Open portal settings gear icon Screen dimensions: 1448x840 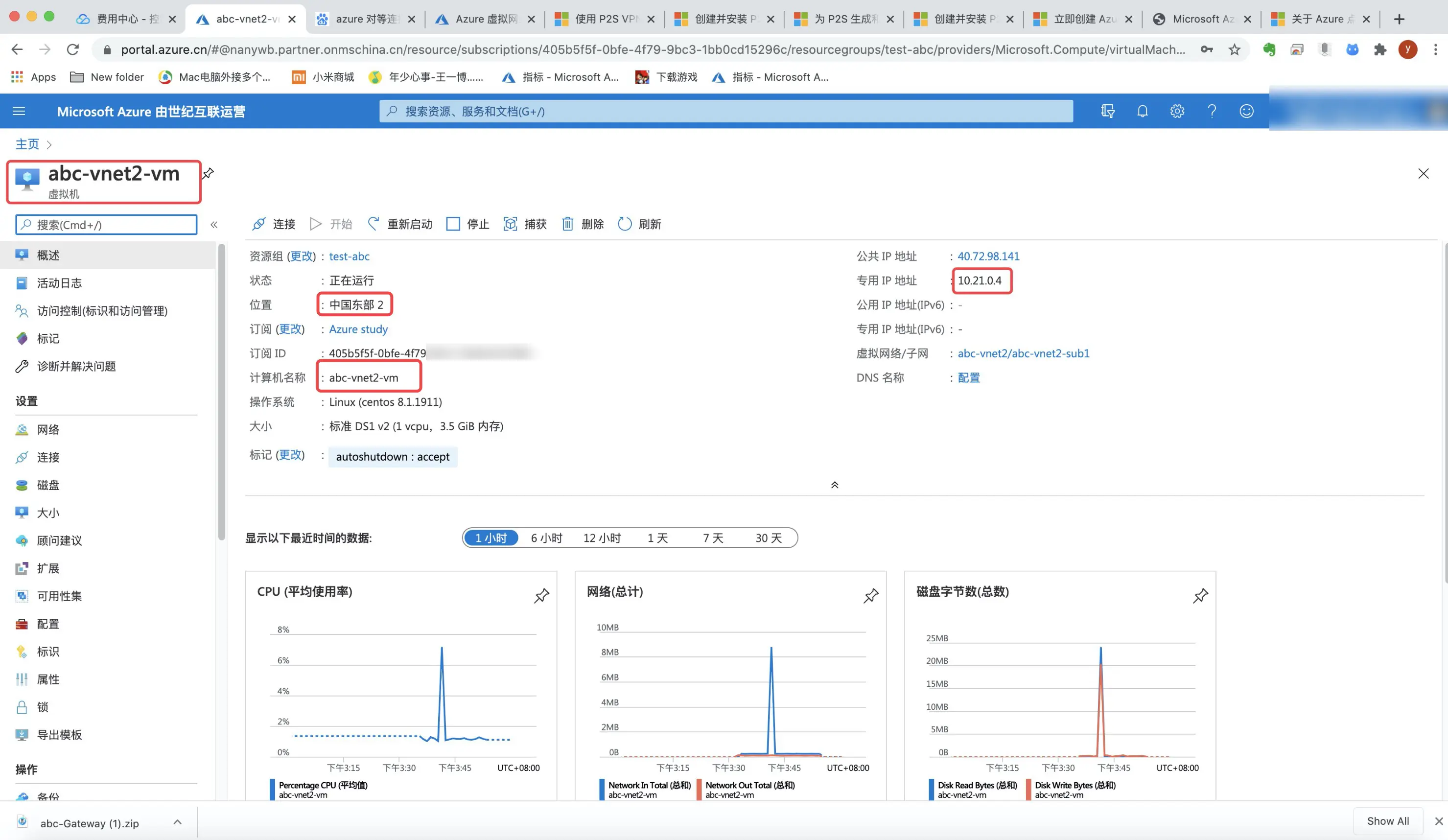(x=1177, y=112)
